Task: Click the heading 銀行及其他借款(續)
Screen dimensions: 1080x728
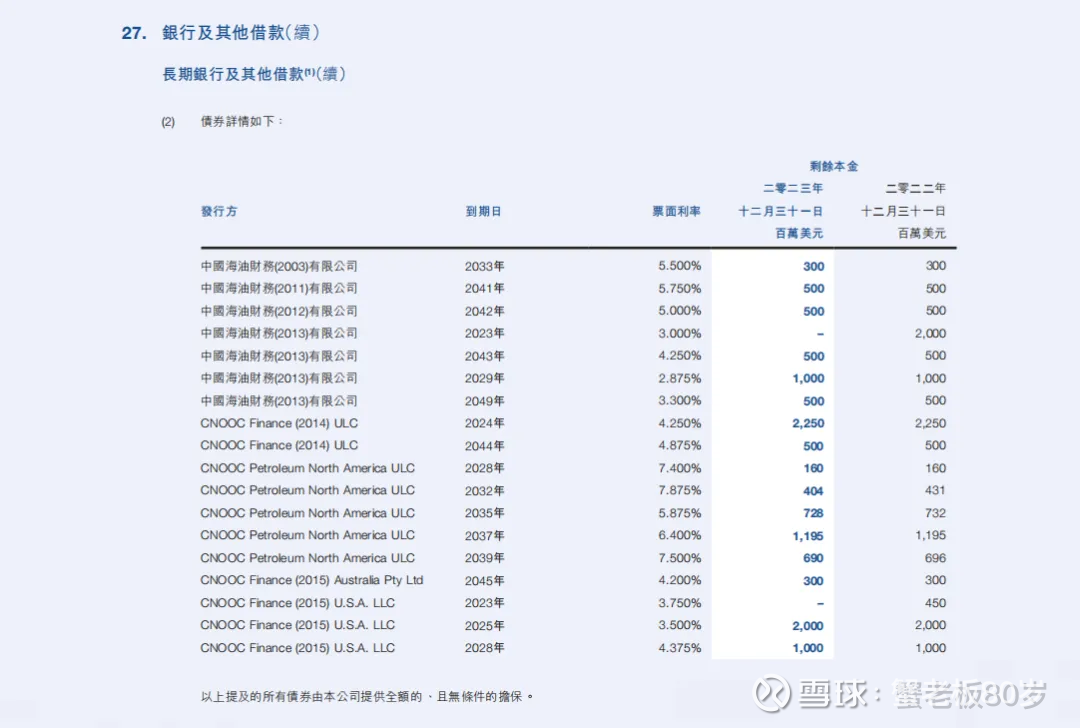Action: tap(240, 32)
